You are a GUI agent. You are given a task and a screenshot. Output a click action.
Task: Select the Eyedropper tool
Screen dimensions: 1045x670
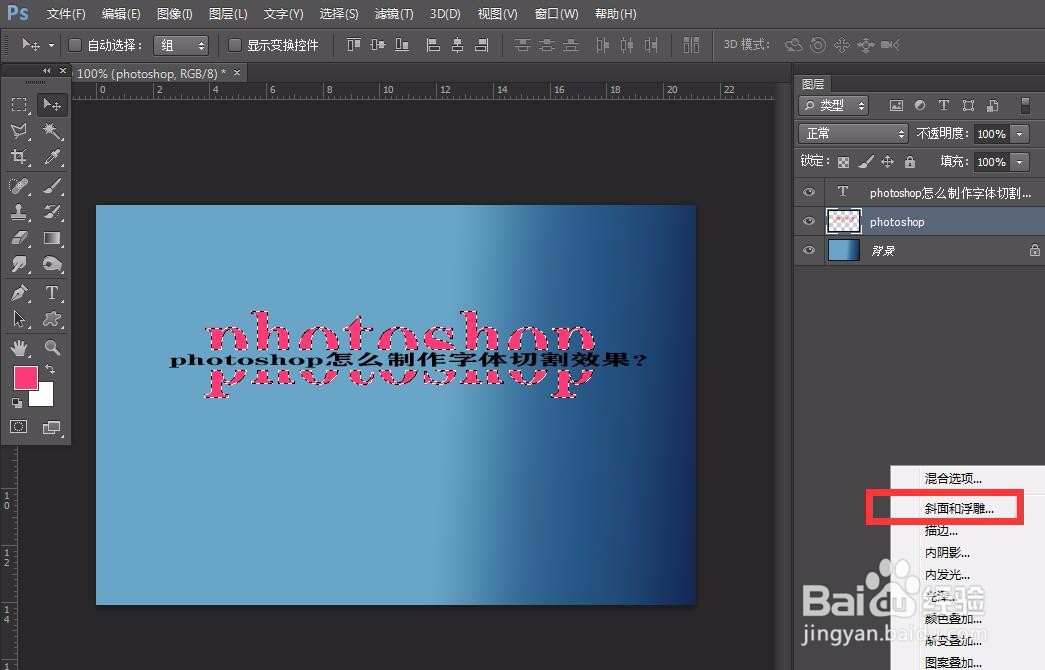(51, 157)
